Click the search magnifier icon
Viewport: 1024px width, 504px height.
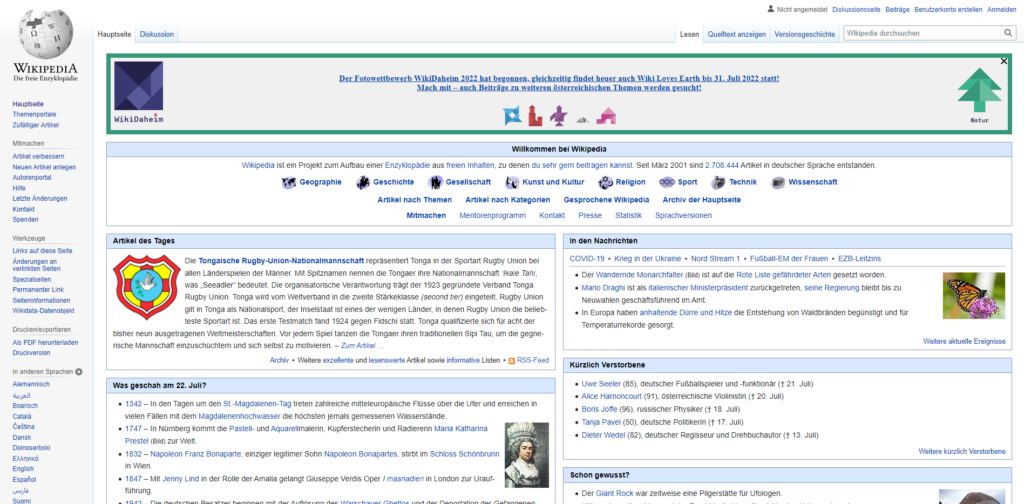coord(1008,33)
